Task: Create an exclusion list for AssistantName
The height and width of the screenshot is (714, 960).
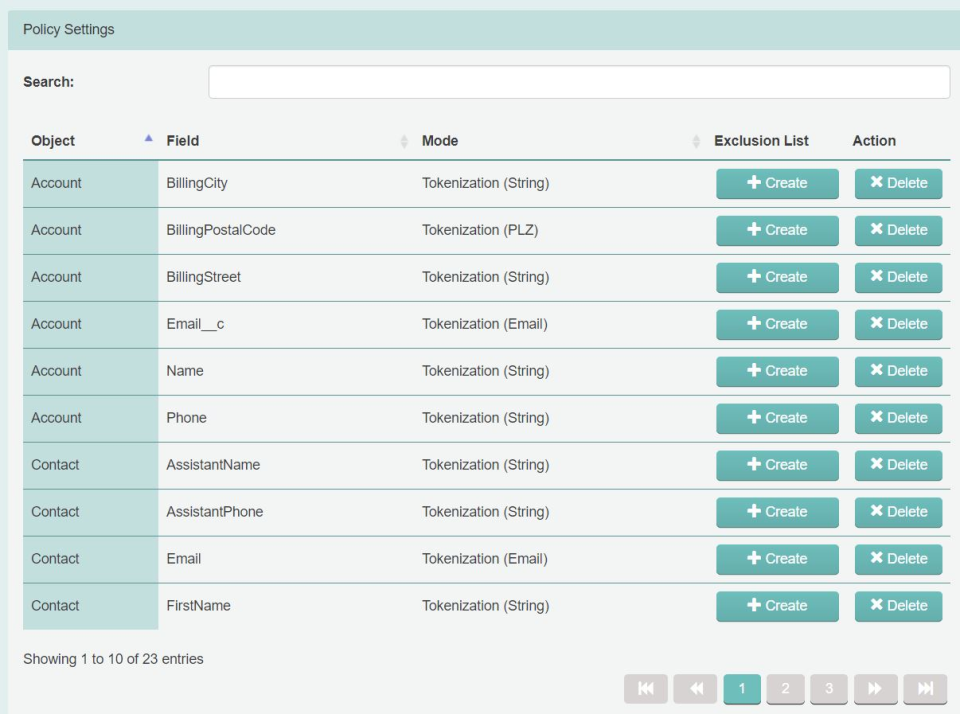Action: click(777, 465)
